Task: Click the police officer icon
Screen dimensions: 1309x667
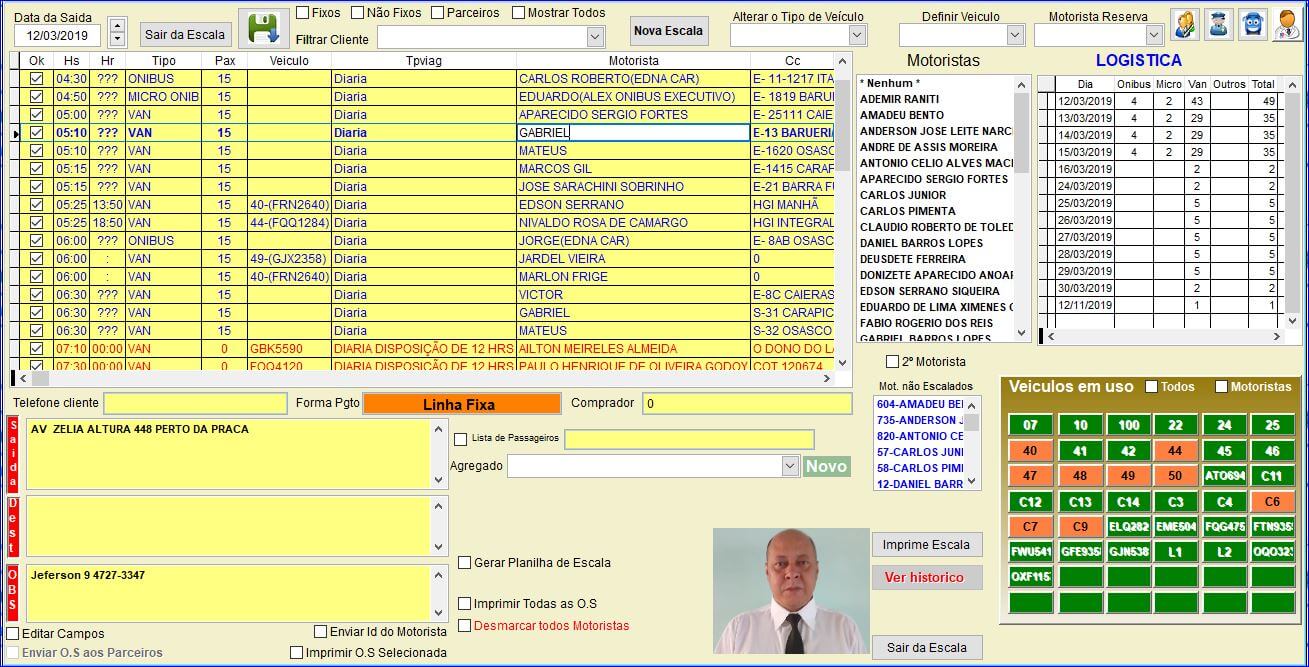Action: pos(1219,24)
